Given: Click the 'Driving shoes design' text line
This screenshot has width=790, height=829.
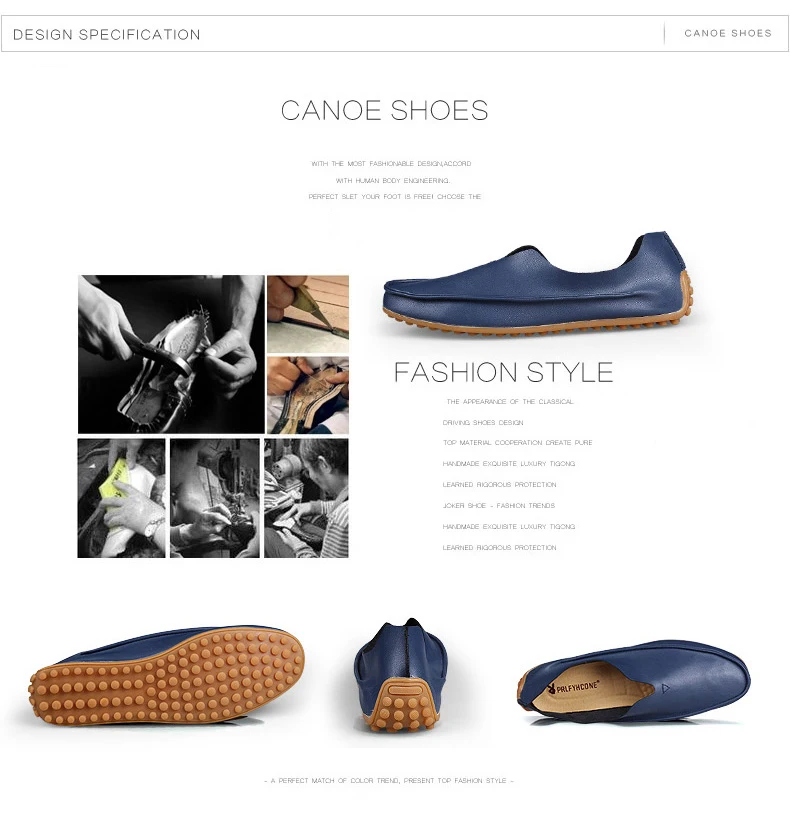Looking at the screenshot, I should click(483, 423).
